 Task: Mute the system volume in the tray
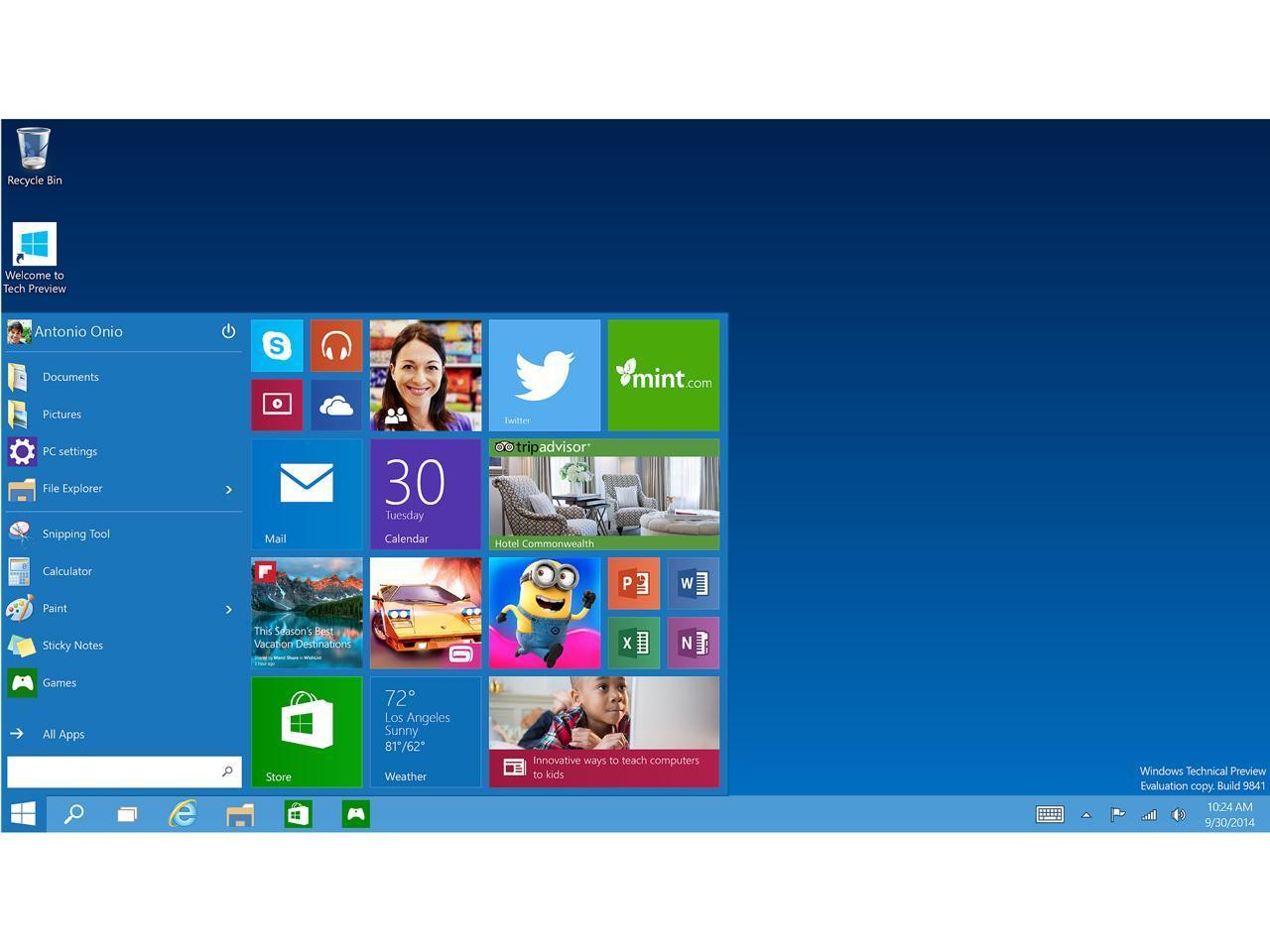point(1179,814)
